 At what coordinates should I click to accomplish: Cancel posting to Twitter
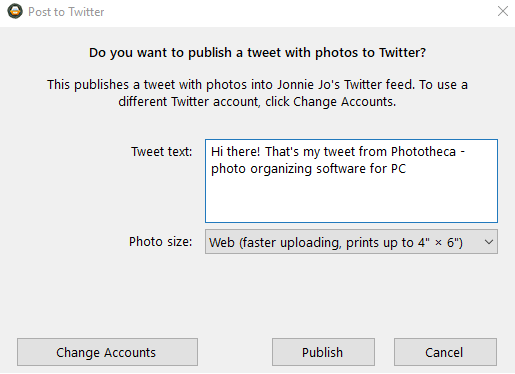point(445,352)
